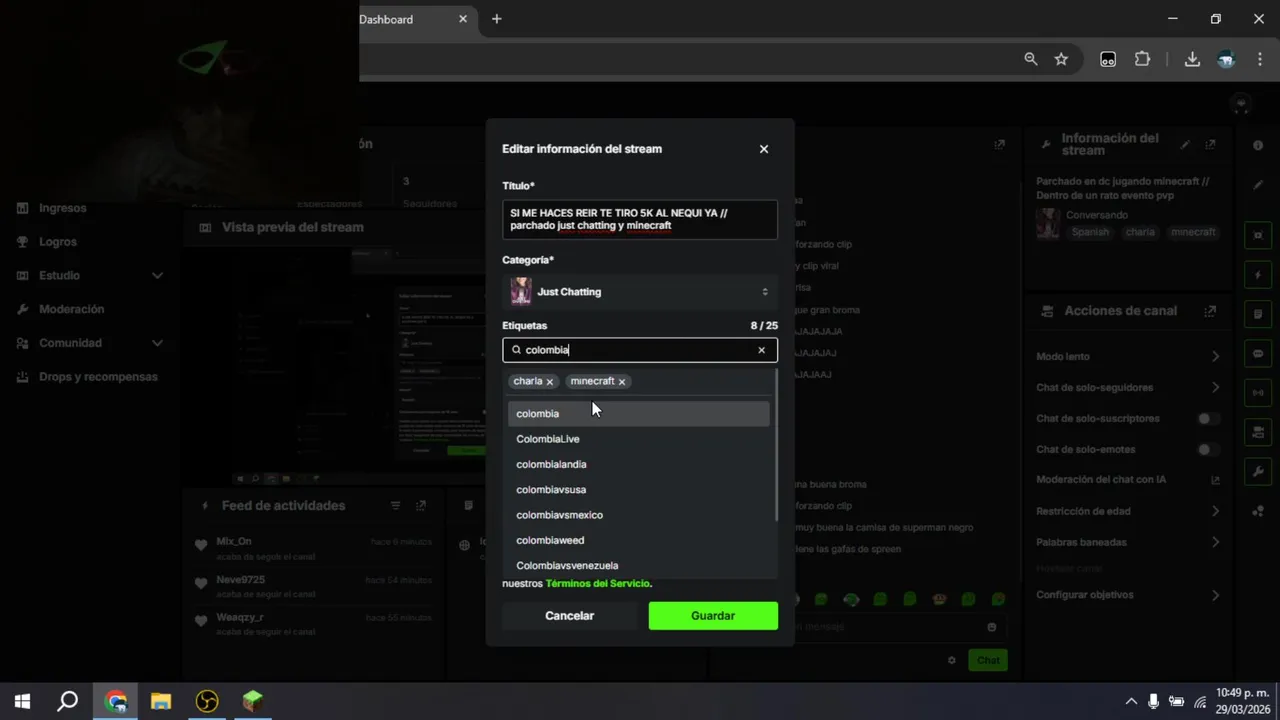1280x720 pixels.
Task: Focus the Etiquetas search field
Action: 640,350
